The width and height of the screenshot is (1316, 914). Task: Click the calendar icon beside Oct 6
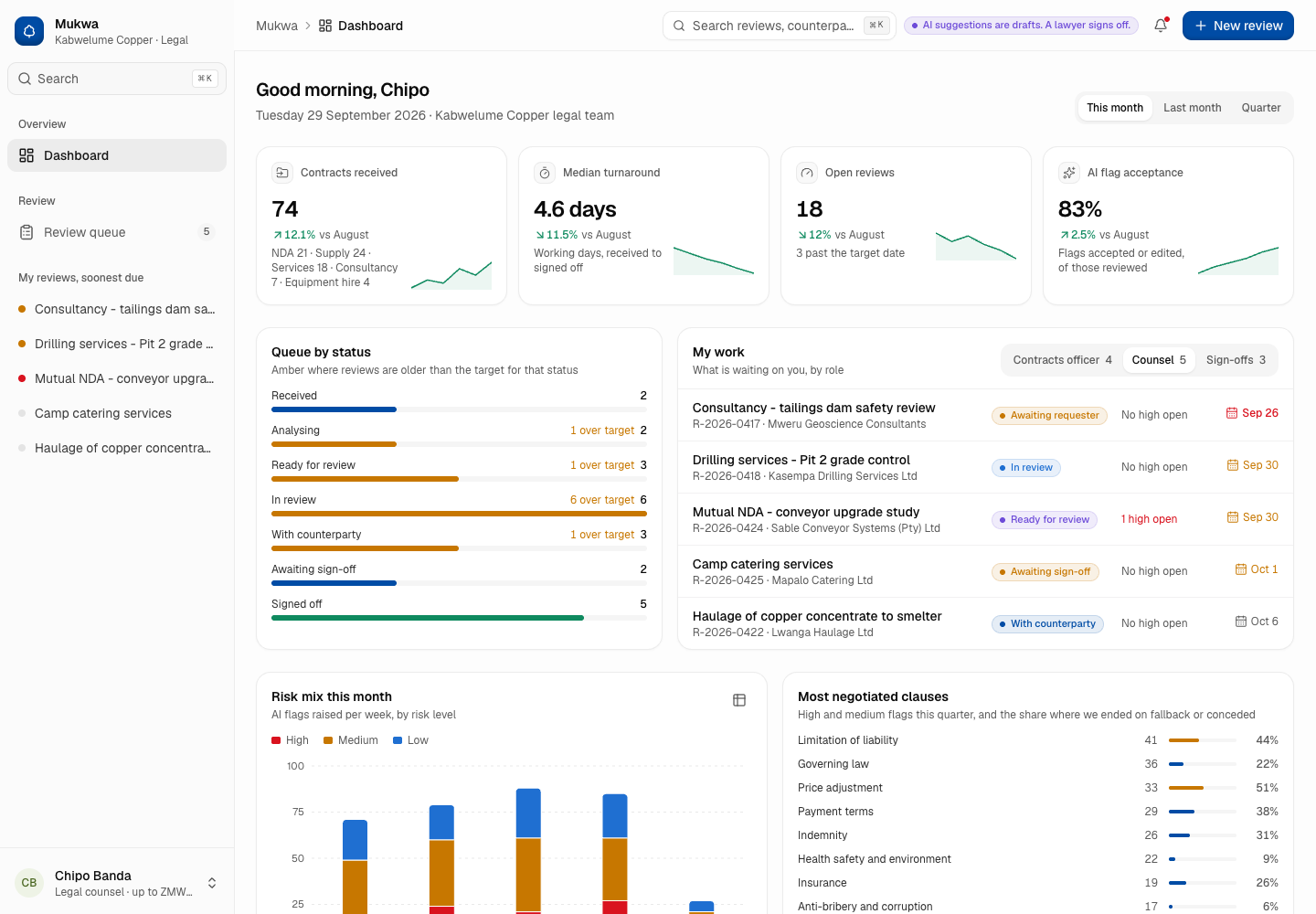pyautogui.click(x=1241, y=622)
